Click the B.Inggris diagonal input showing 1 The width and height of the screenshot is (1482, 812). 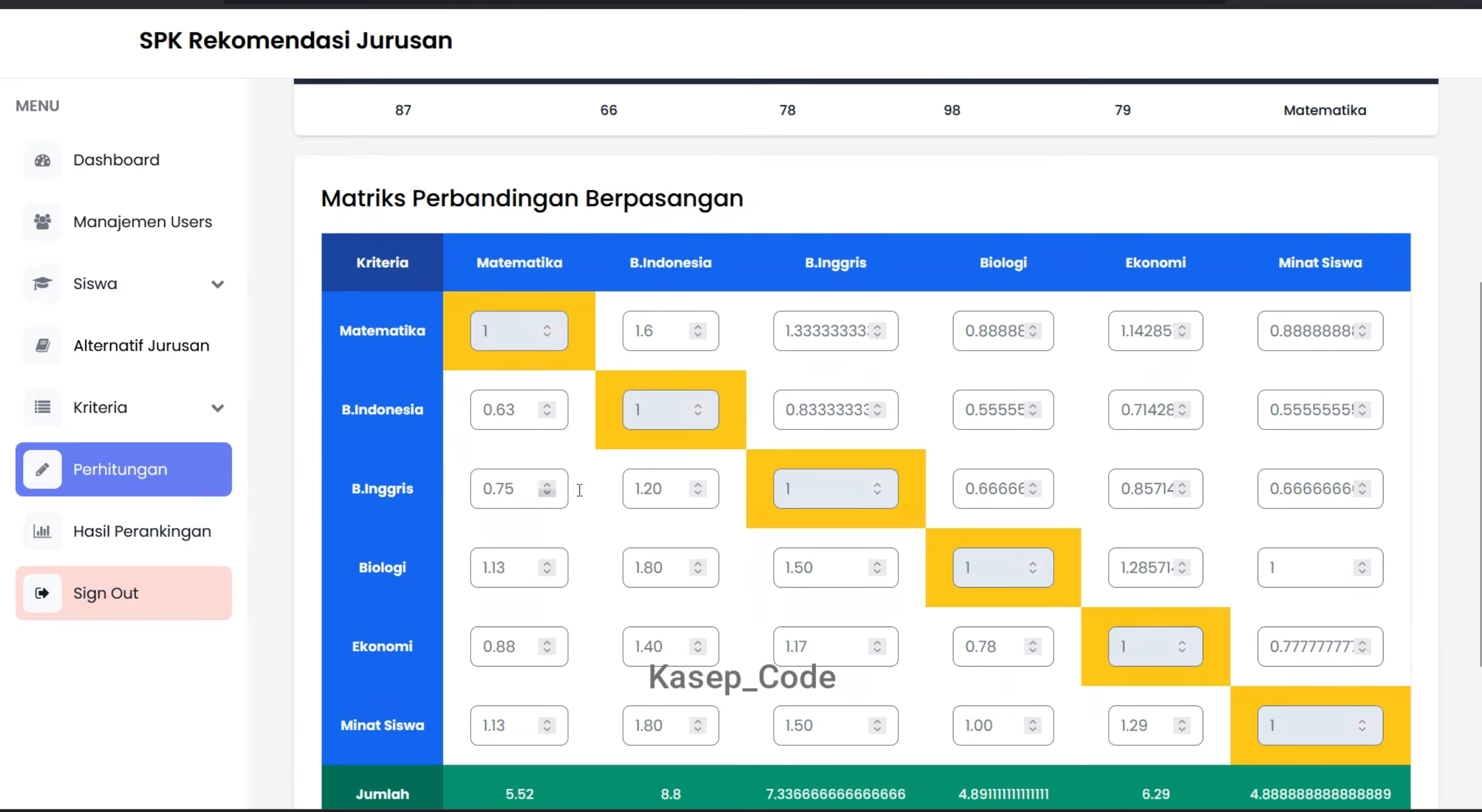835,489
